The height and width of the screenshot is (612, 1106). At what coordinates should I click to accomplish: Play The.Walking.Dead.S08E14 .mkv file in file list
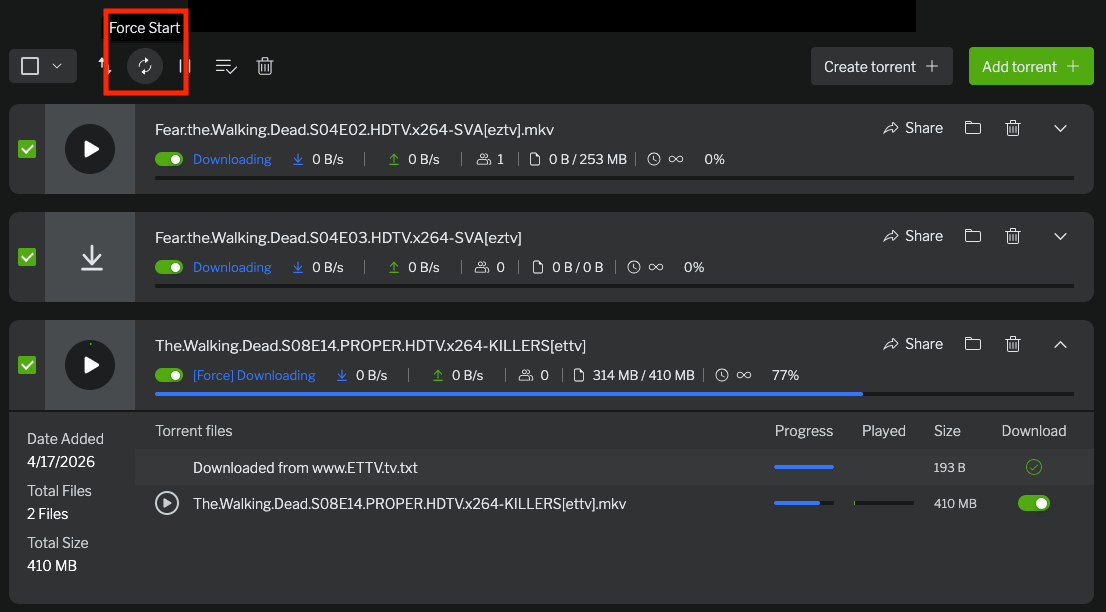pos(167,503)
